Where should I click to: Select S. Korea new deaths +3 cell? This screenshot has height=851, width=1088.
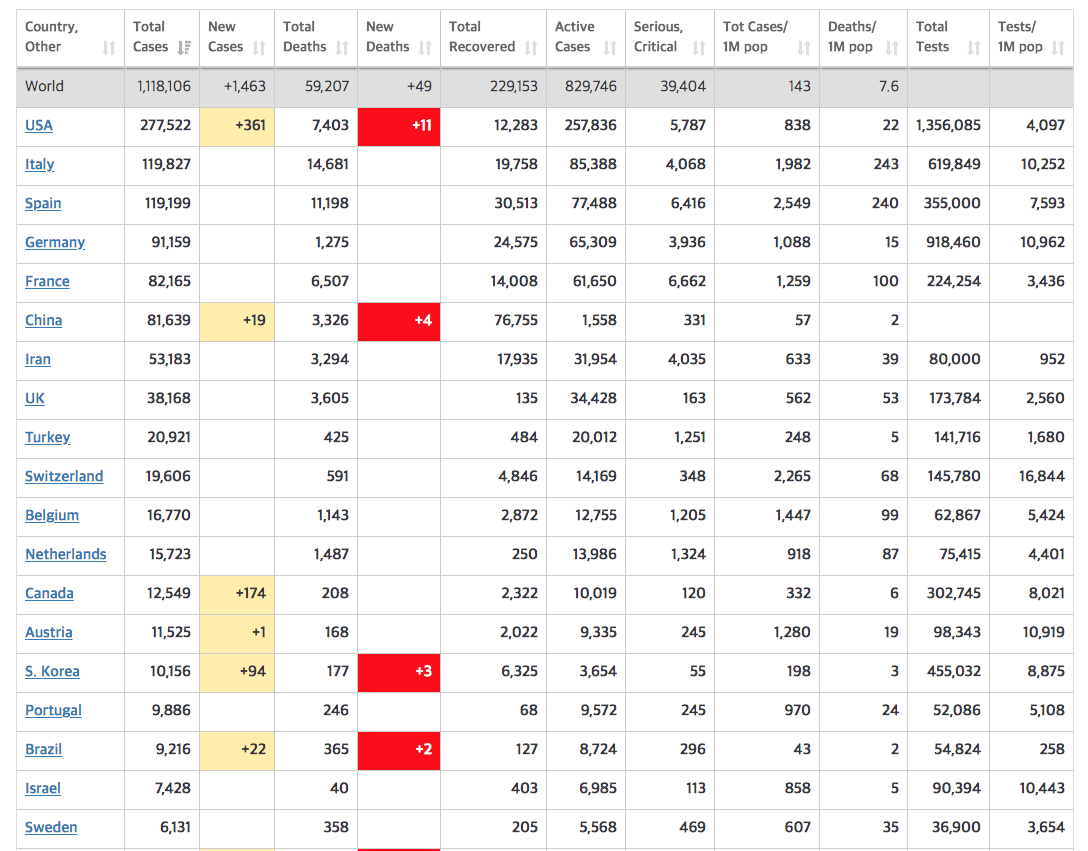399,672
